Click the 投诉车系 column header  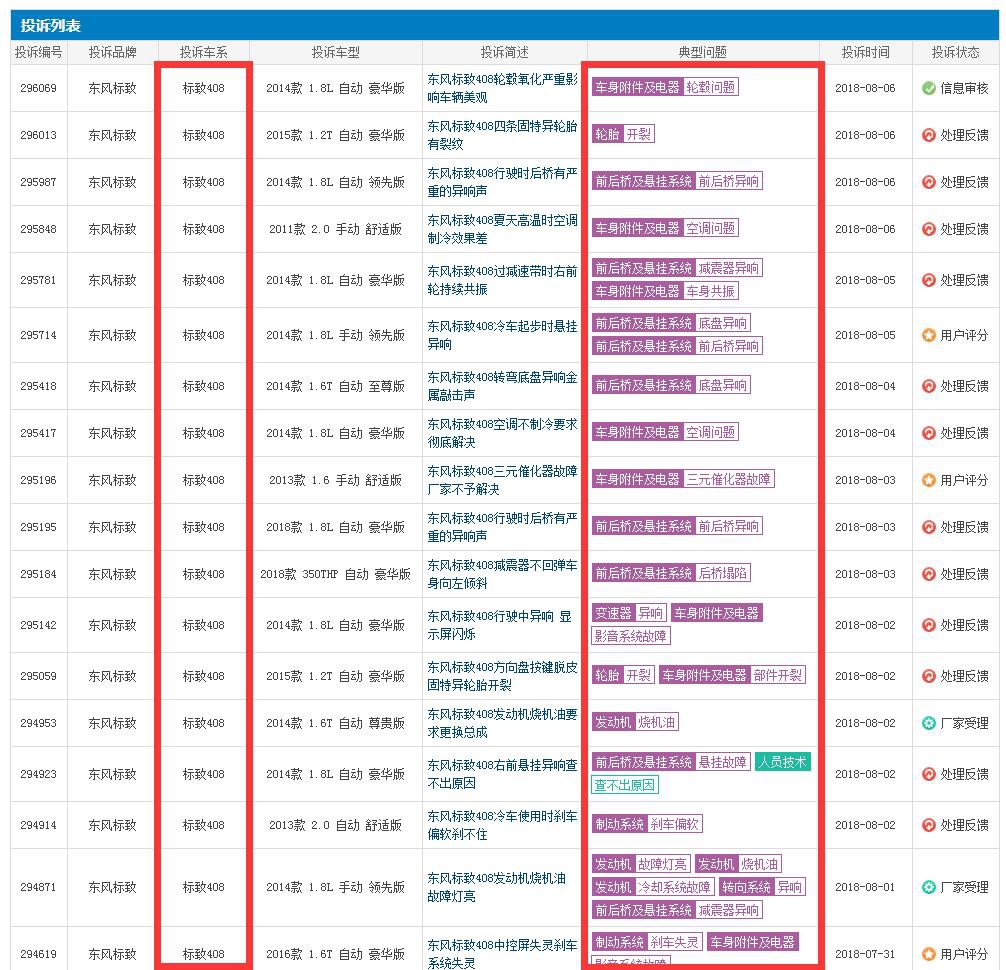tap(203, 53)
